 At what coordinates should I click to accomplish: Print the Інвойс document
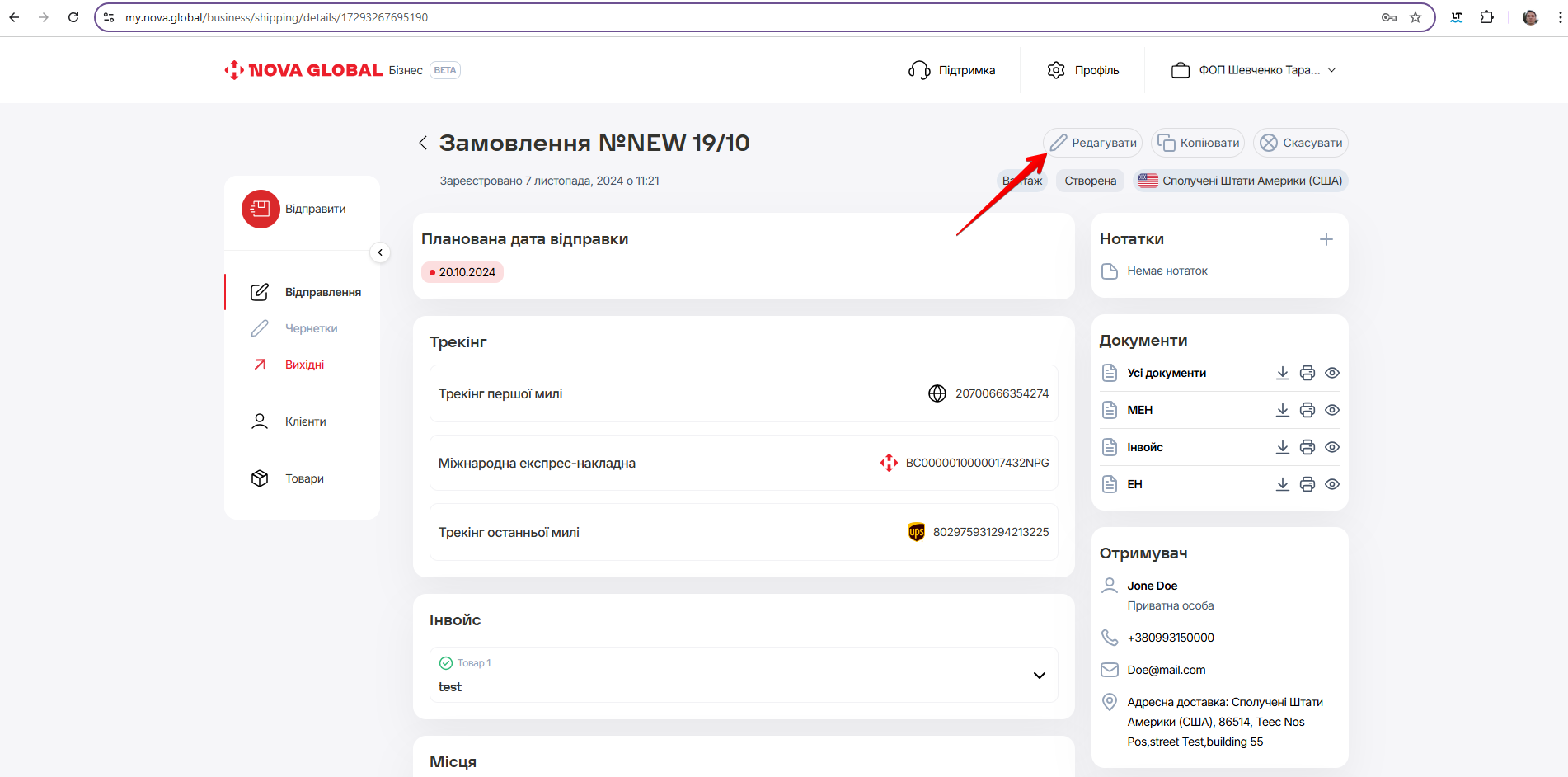1307,447
